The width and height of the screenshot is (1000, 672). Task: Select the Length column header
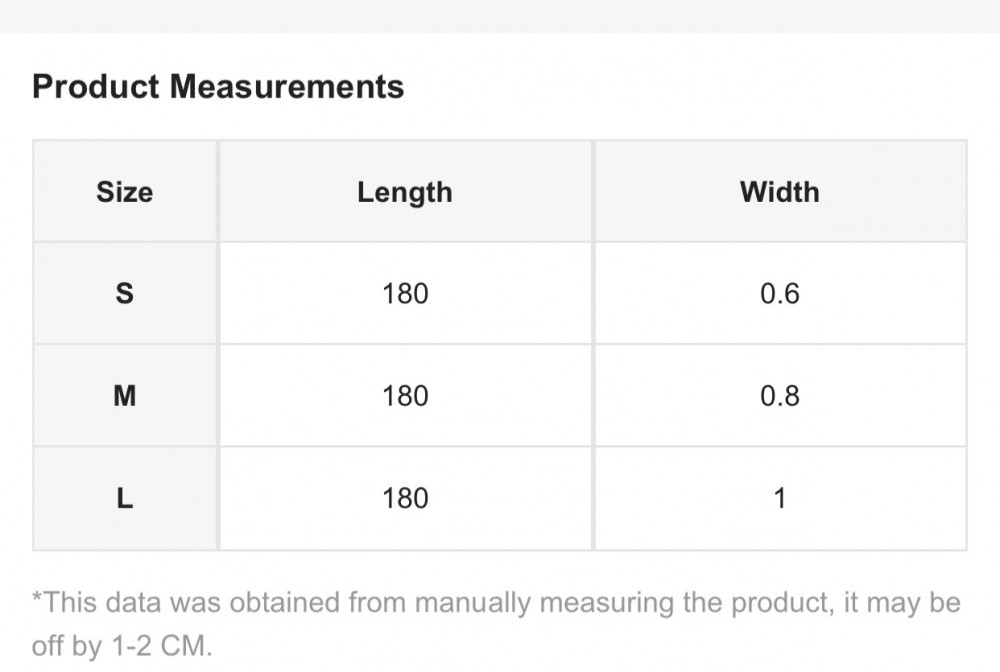[405, 191]
